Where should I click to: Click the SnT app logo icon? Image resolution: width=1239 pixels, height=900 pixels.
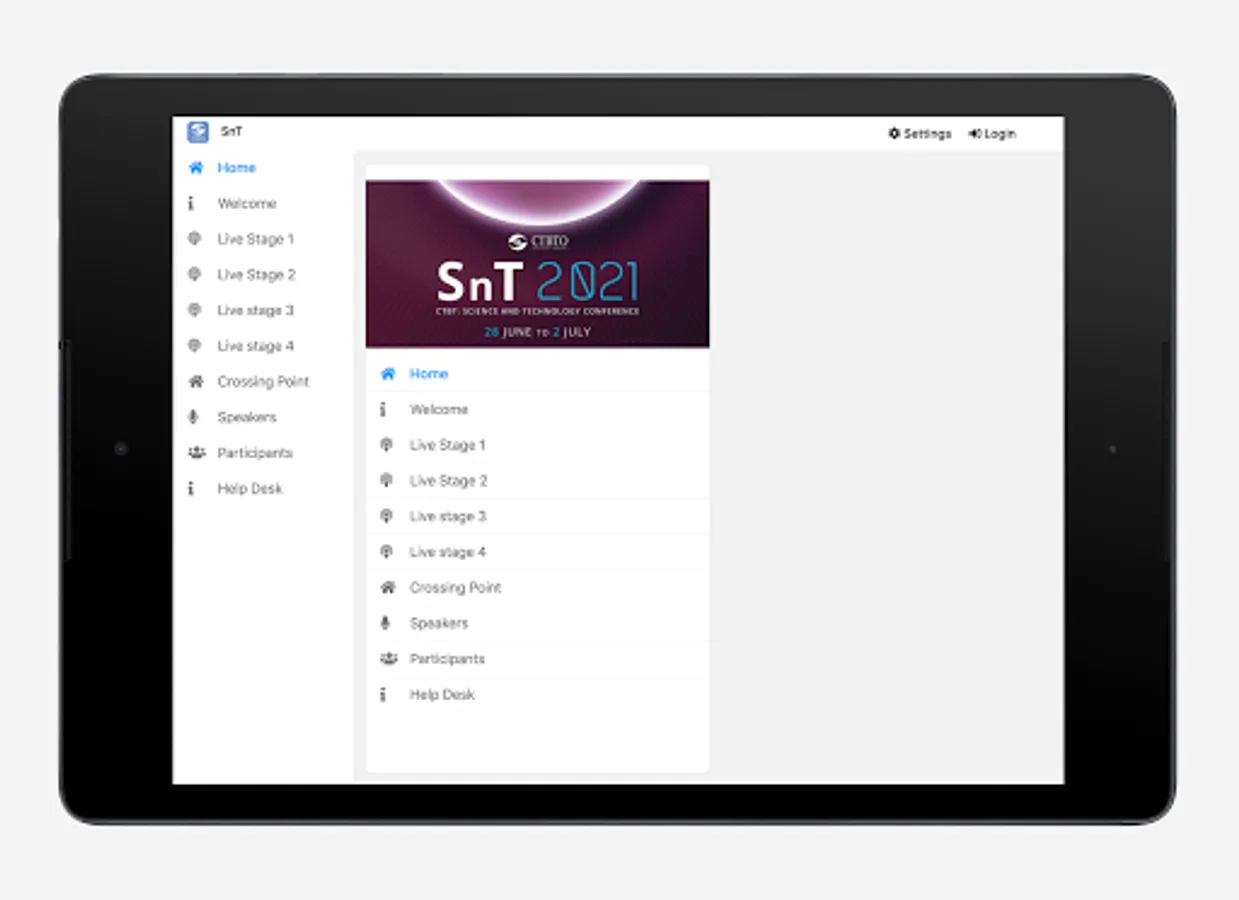198,132
